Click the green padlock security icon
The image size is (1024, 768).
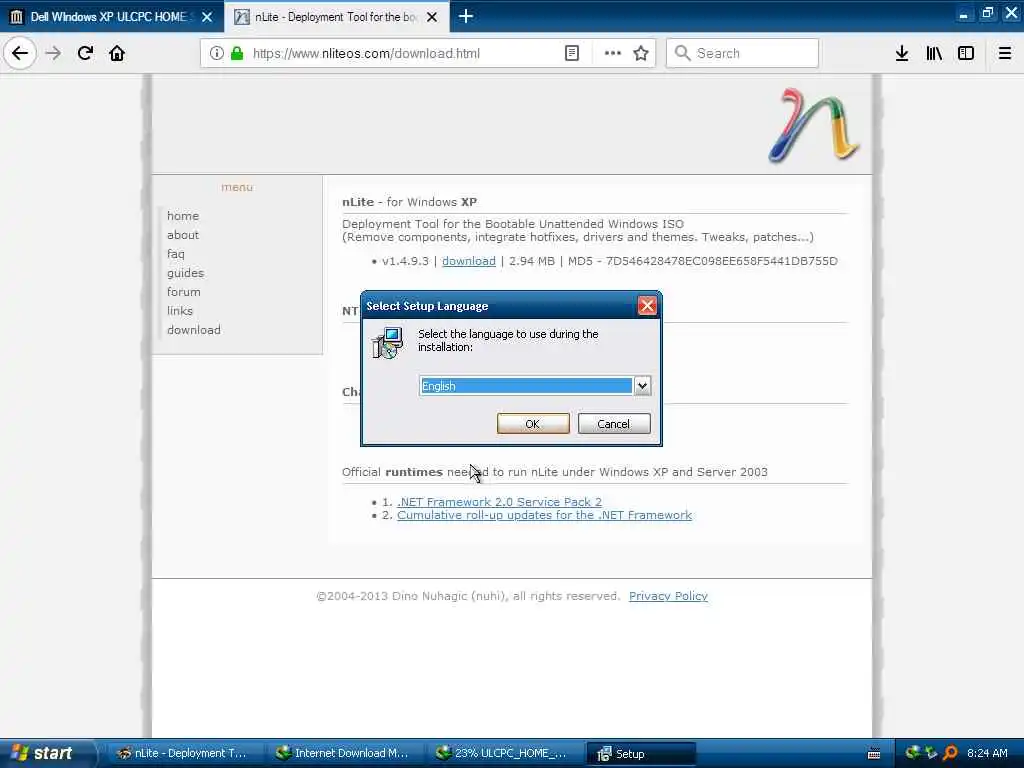point(237,53)
